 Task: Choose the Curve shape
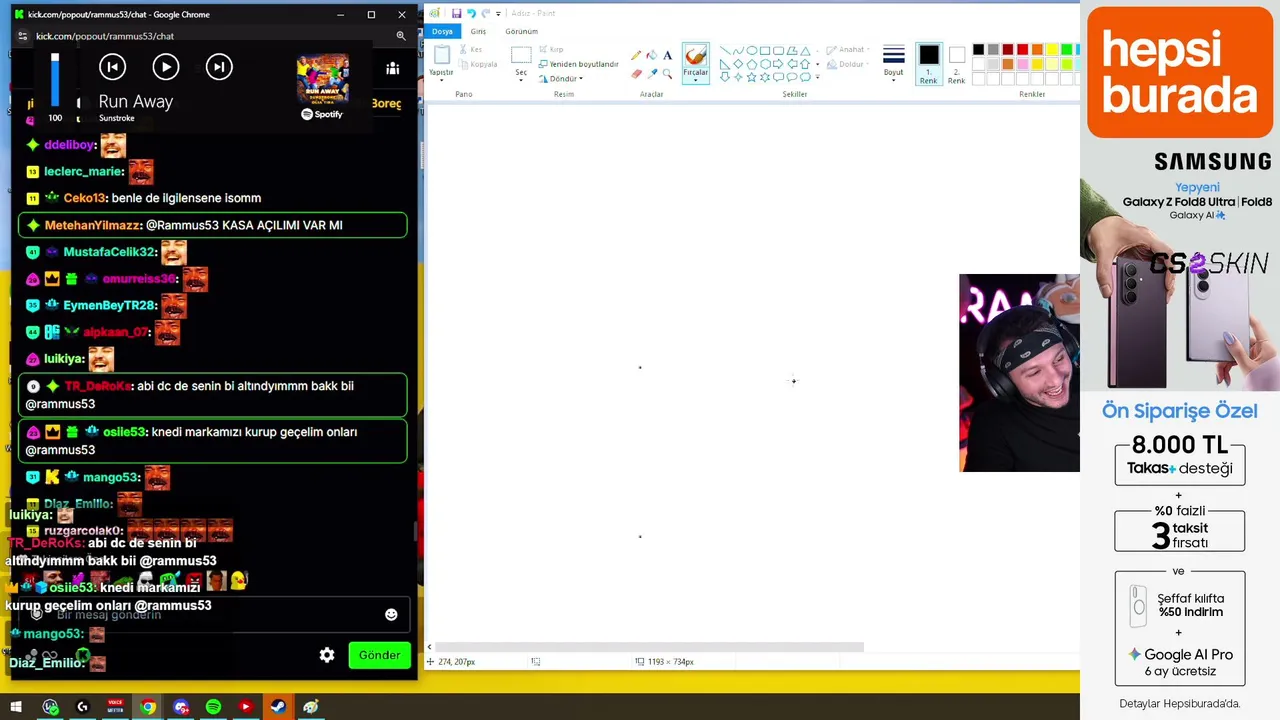(x=738, y=51)
